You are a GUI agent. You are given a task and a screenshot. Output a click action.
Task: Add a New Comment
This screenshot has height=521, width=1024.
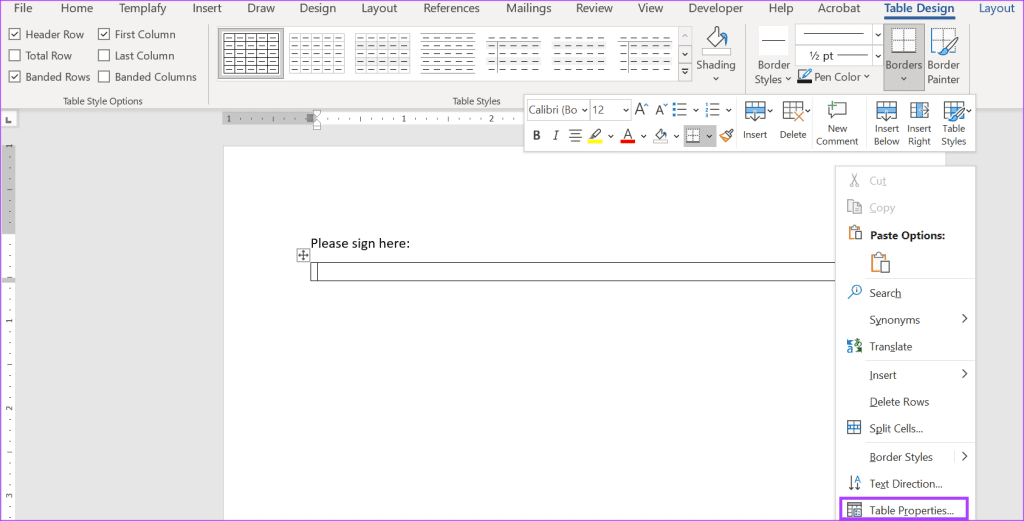click(x=837, y=123)
